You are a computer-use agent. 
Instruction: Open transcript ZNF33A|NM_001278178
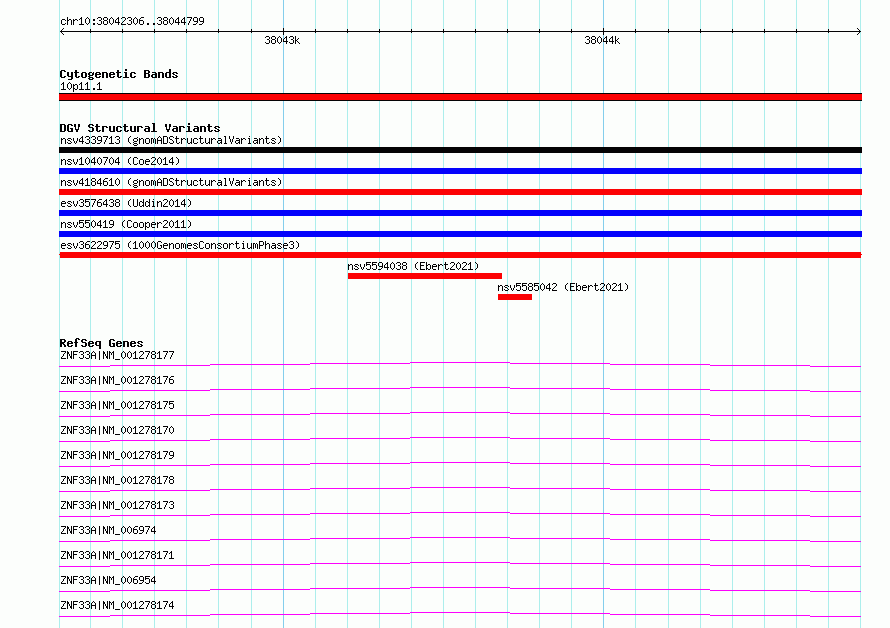coord(117,480)
